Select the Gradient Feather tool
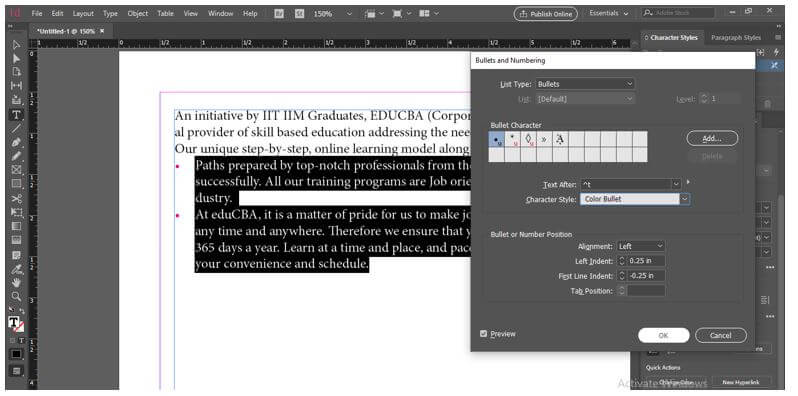The height and width of the screenshot is (396, 798). 16,240
